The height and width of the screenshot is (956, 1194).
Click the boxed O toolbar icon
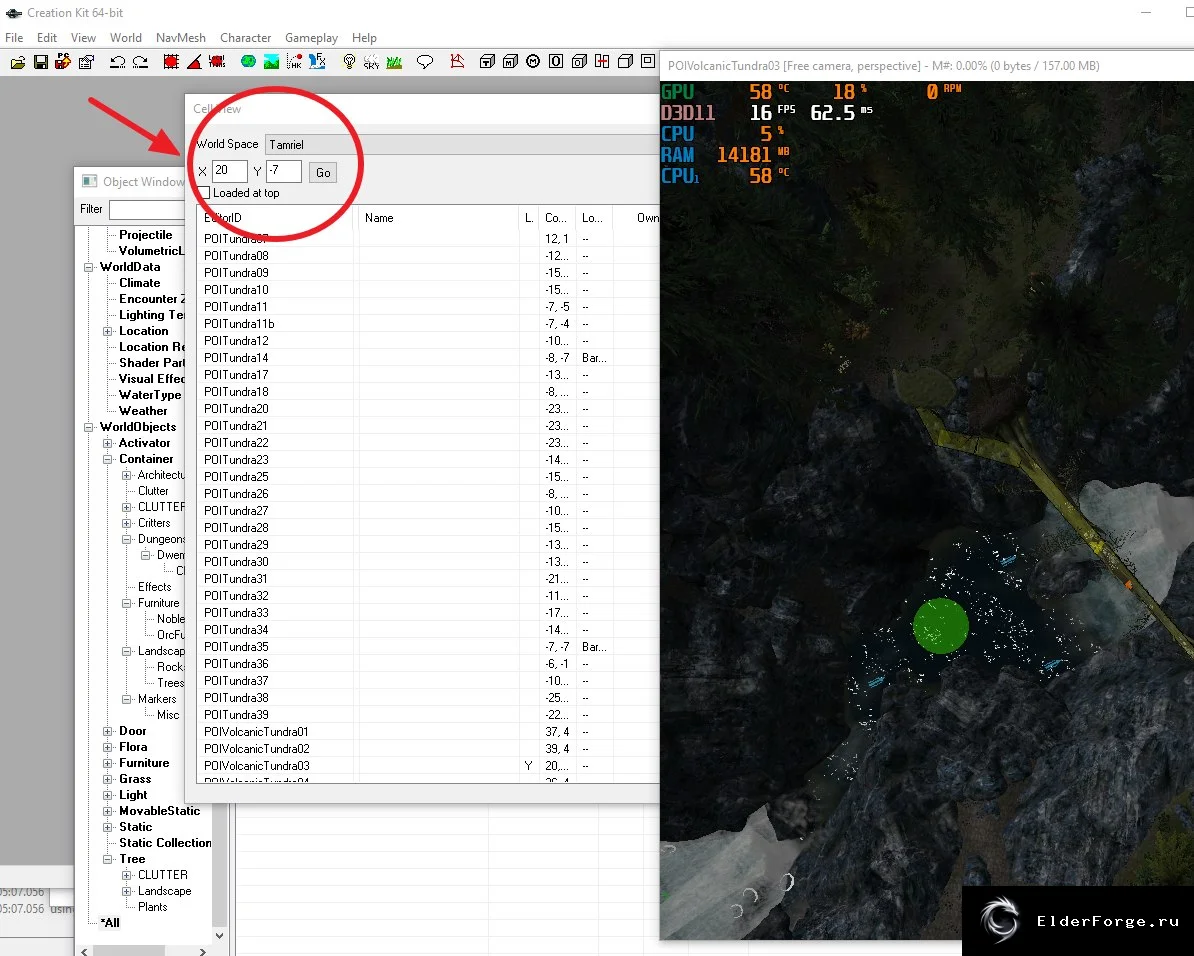pyautogui.click(x=556, y=62)
